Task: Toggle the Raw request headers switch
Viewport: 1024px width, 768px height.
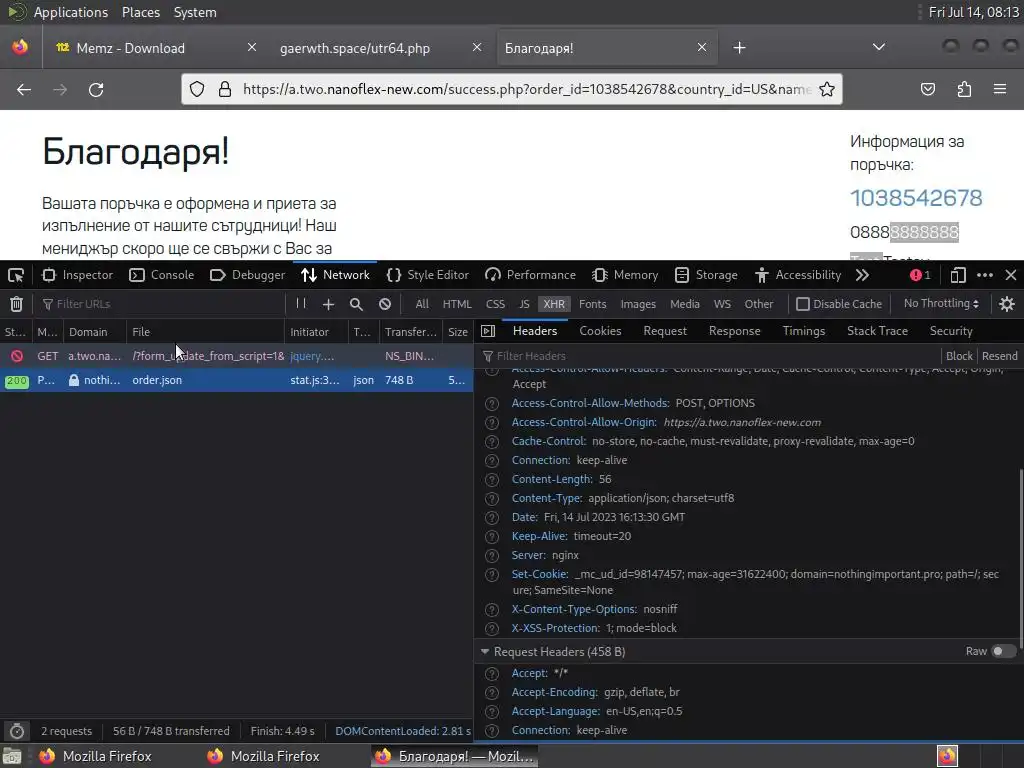Action: pos(1003,651)
